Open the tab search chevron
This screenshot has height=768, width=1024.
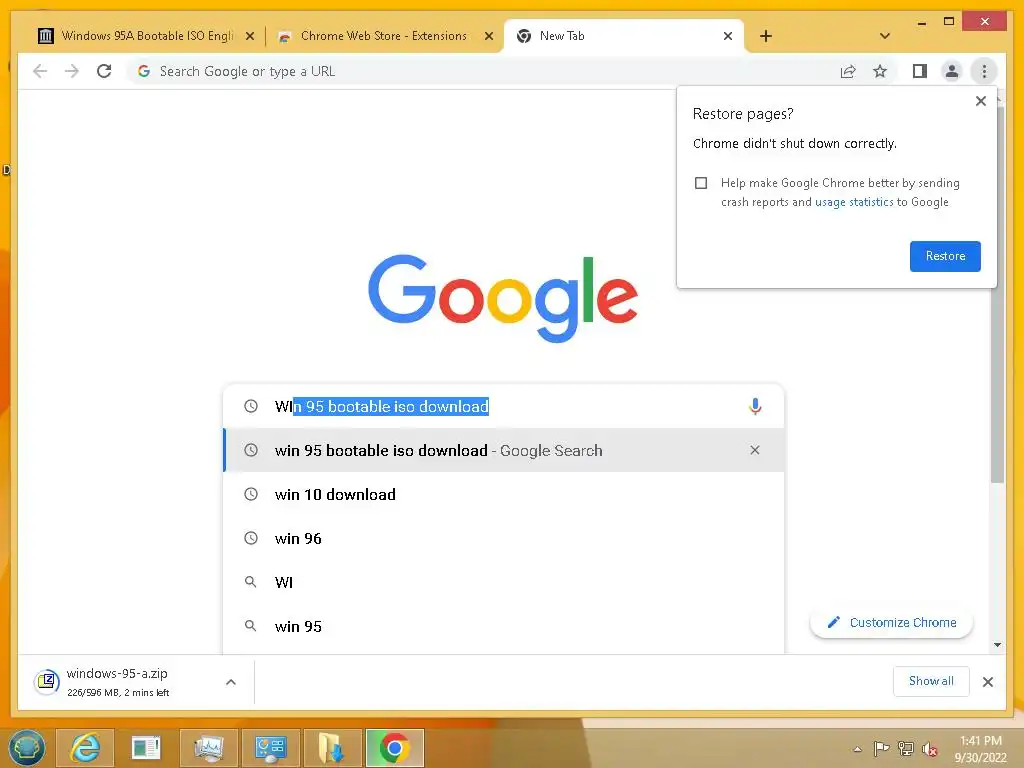885,36
